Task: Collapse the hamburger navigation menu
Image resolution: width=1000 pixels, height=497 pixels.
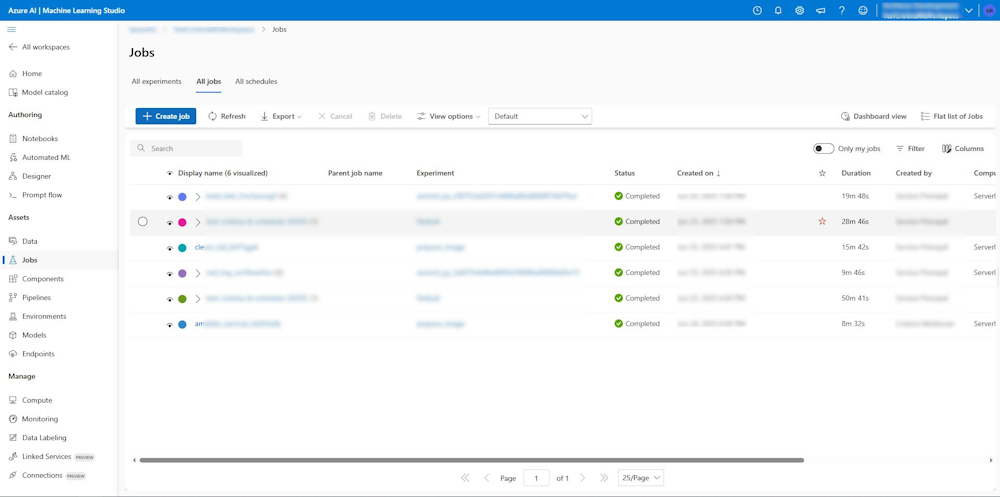Action: pos(11,29)
